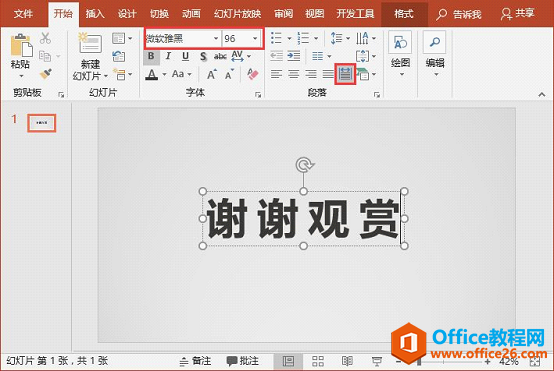Open Notes (备注) pane
This screenshot has height=371, width=554.
pyautogui.click(x=195, y=361)
